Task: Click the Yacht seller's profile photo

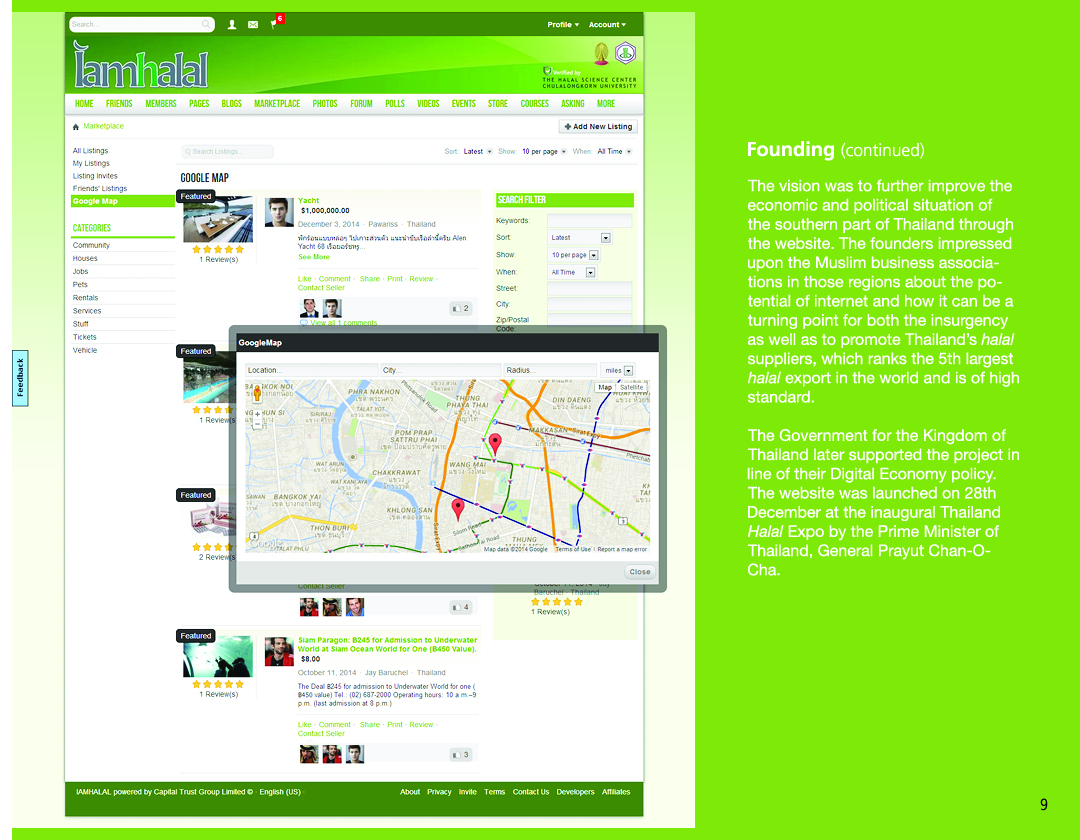Action: [279, 212]
